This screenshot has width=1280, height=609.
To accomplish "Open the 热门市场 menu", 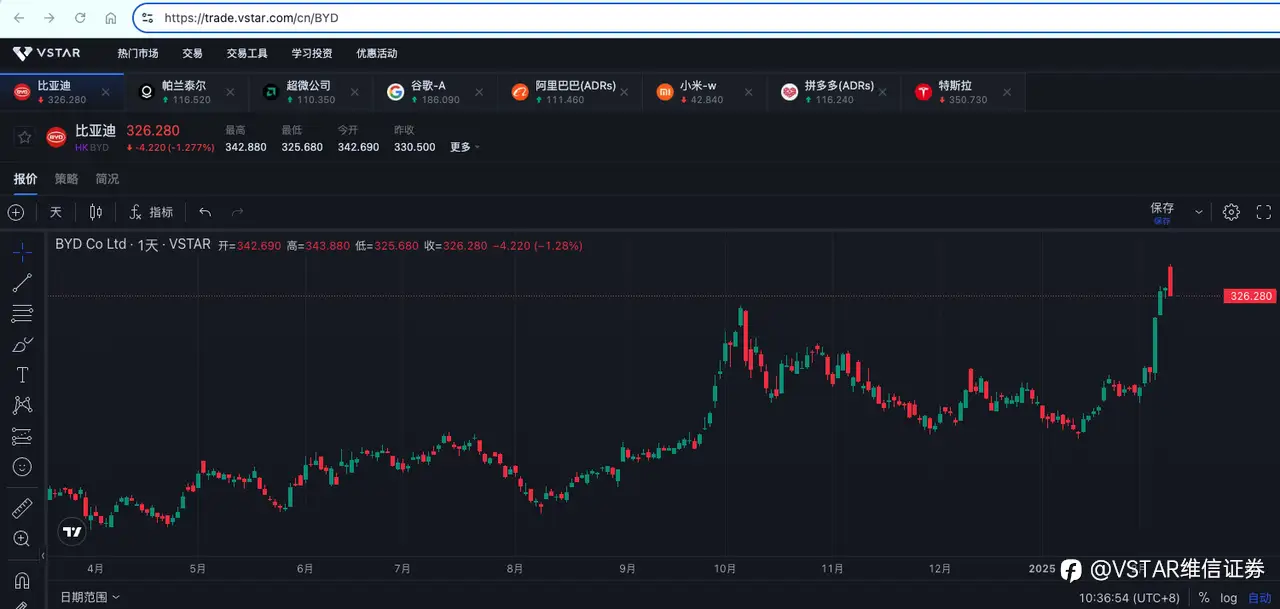I will (x=138, y=53).
